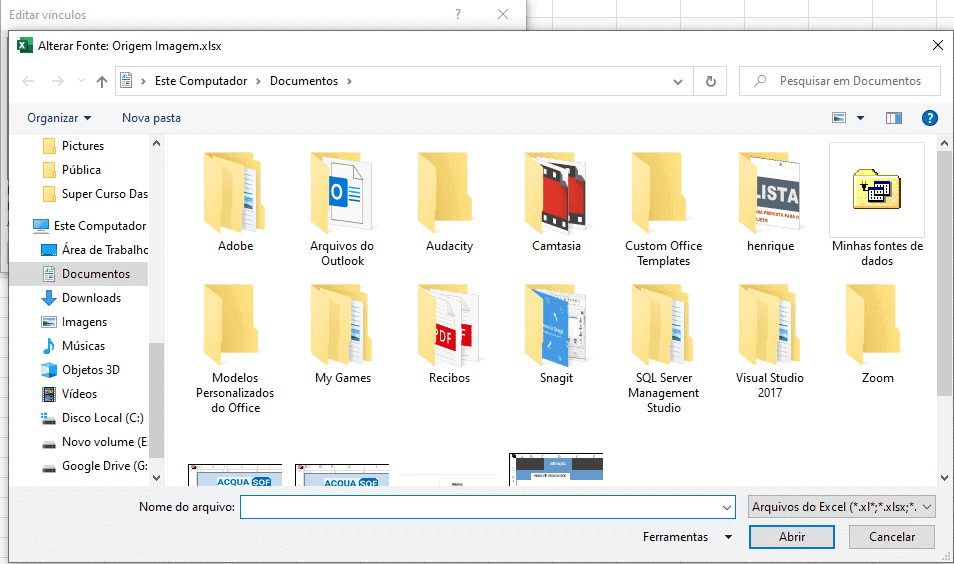Open SQL Server Management Studio folder
954x564 pixels.
click(664, 347)
